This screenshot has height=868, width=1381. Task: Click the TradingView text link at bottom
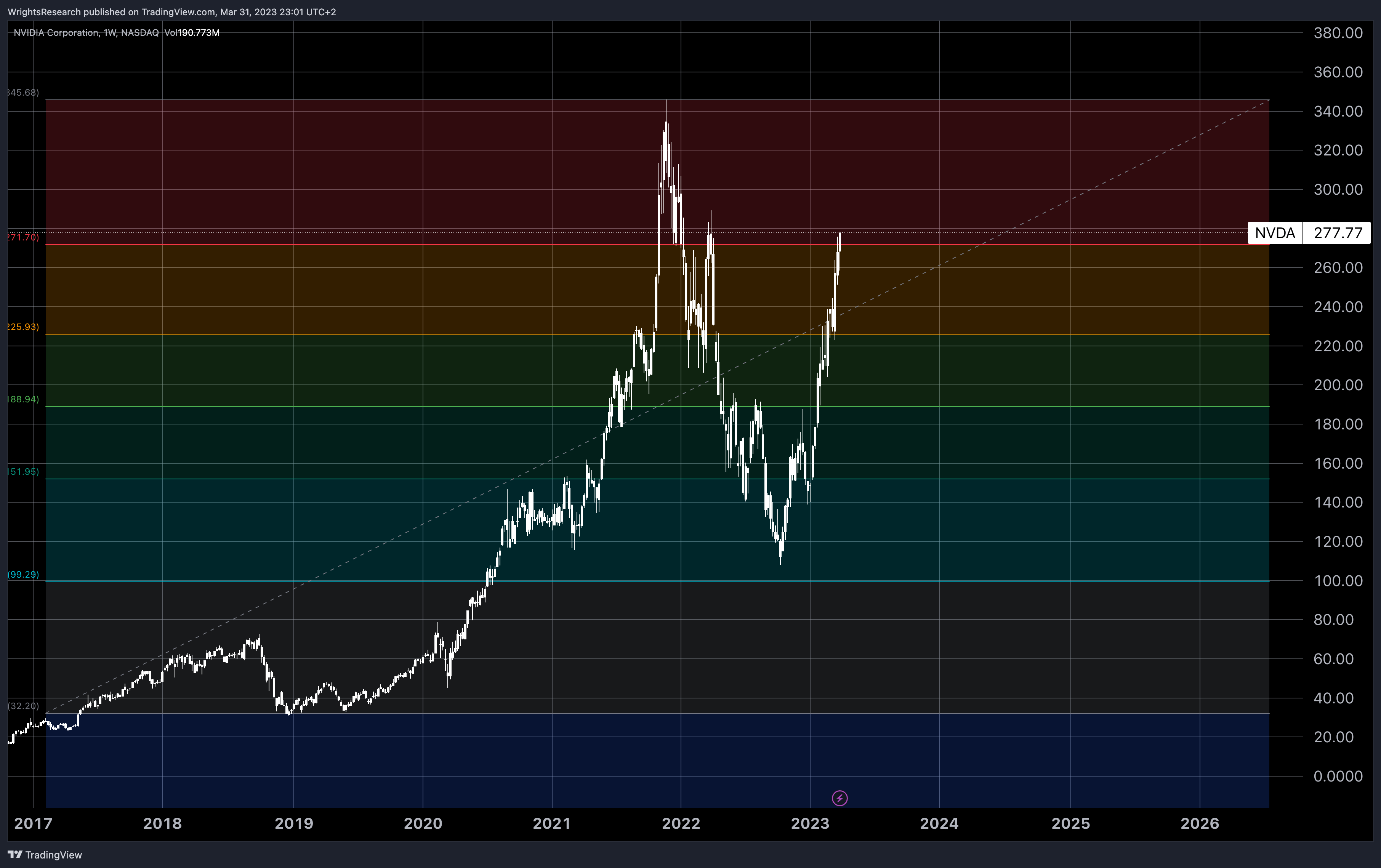click(x=53, y=855)
